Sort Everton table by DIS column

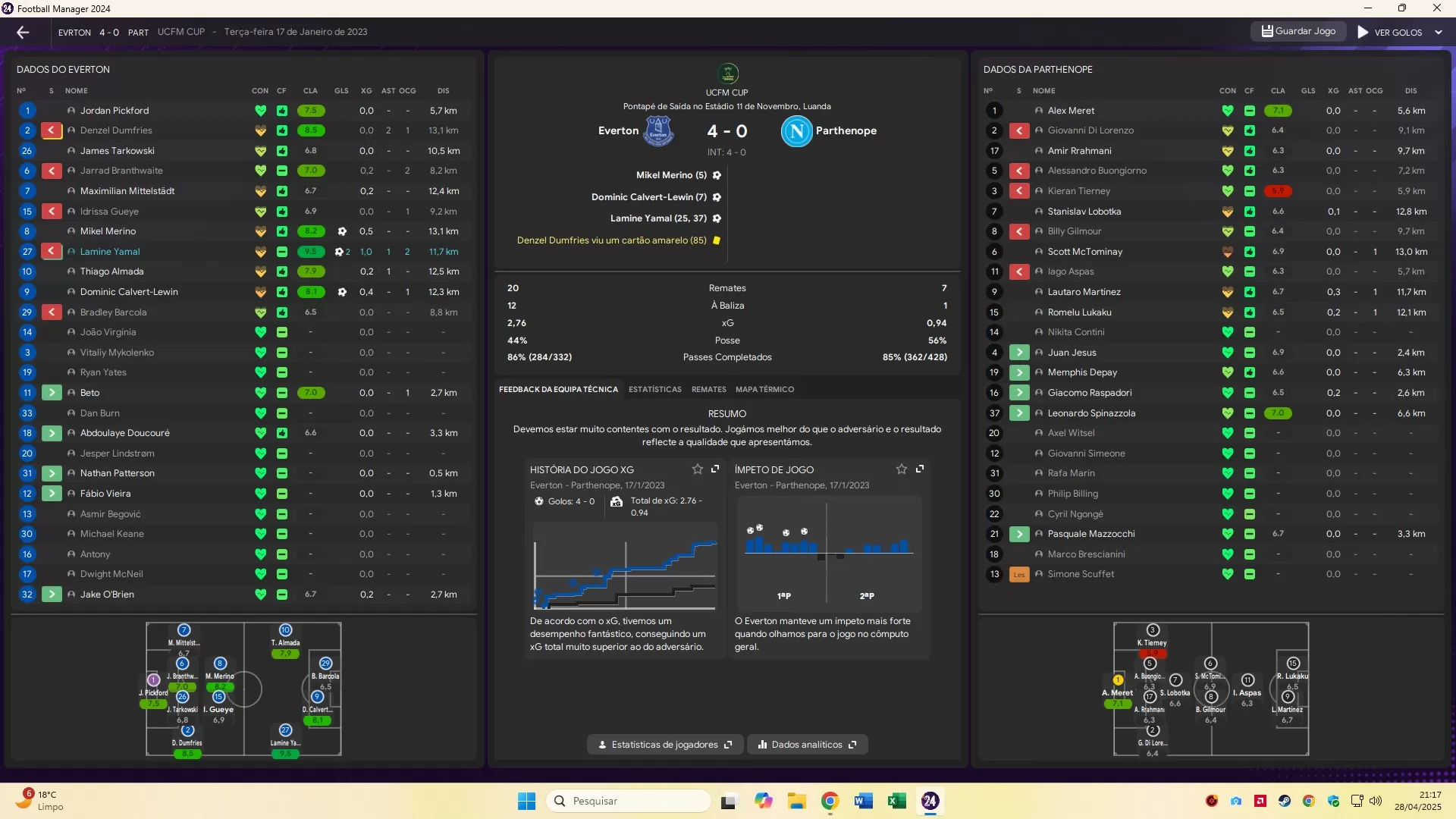[x=443, y=90]
